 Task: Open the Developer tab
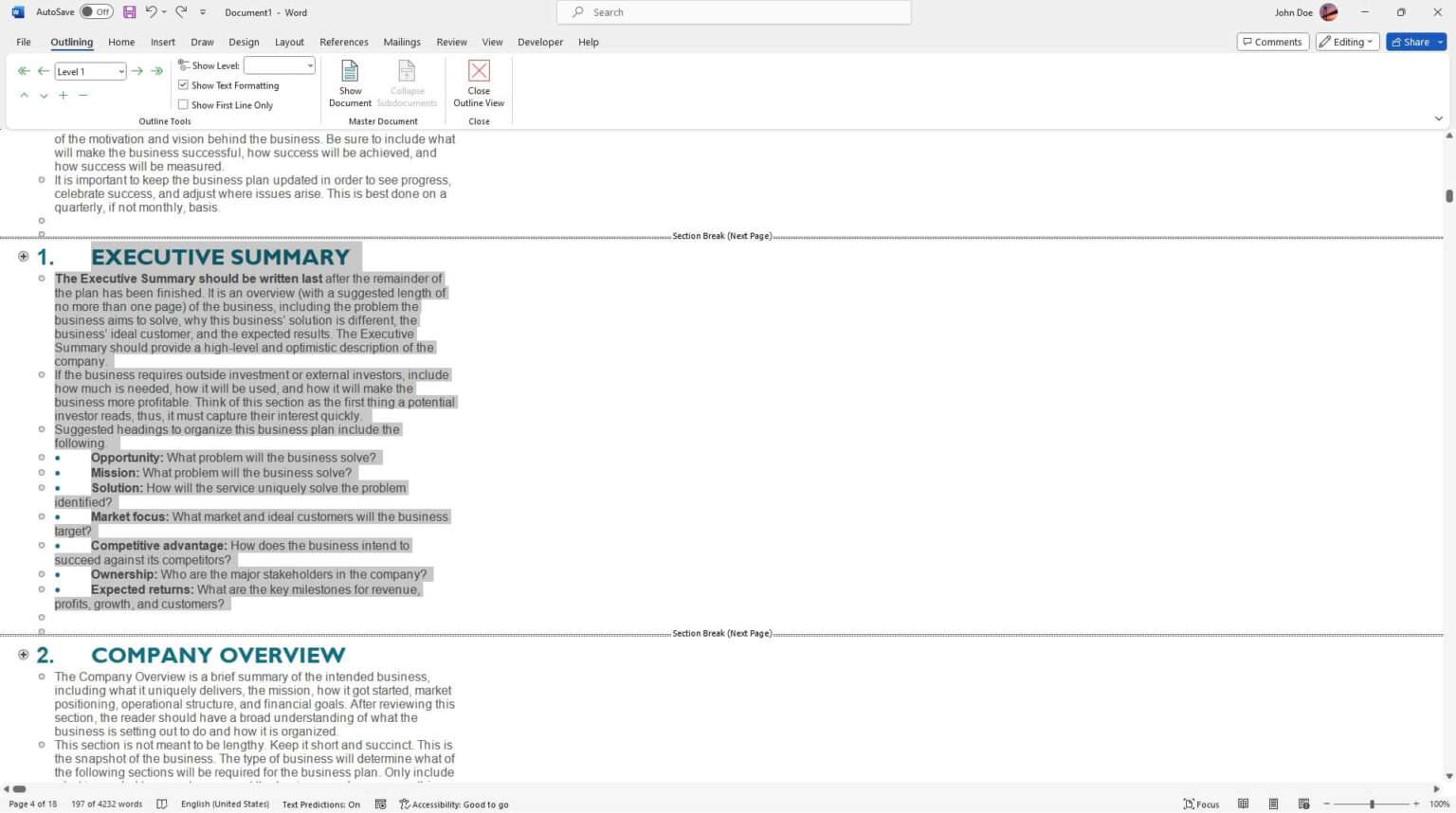point(540,42)
